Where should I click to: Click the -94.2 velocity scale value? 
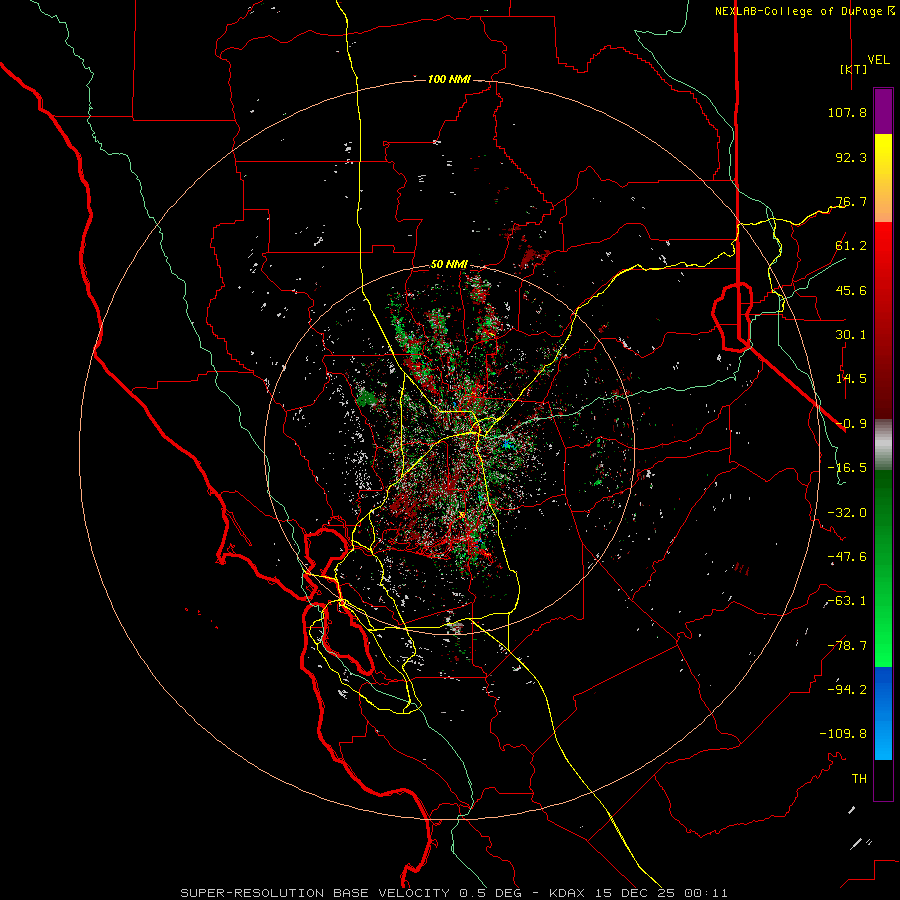tap(847, 689)
